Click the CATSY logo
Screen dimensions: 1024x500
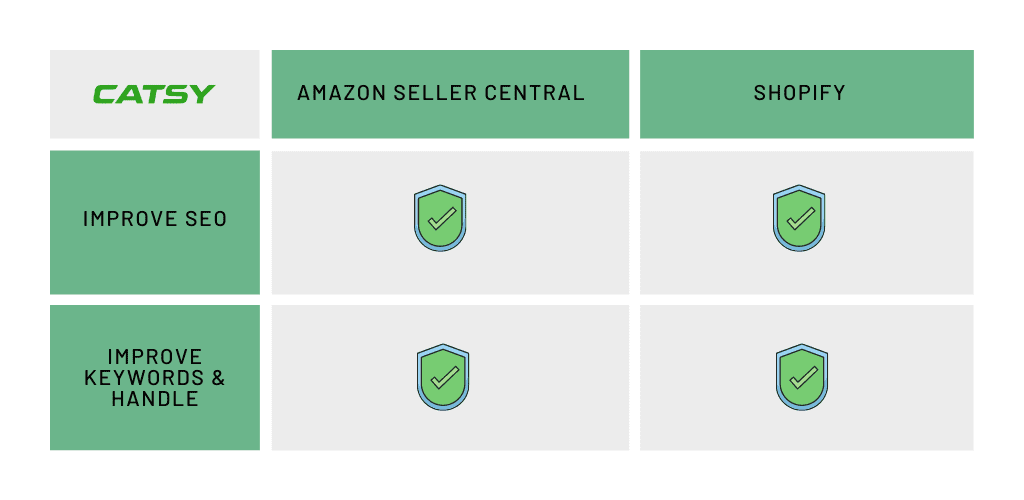click(154, 94)
